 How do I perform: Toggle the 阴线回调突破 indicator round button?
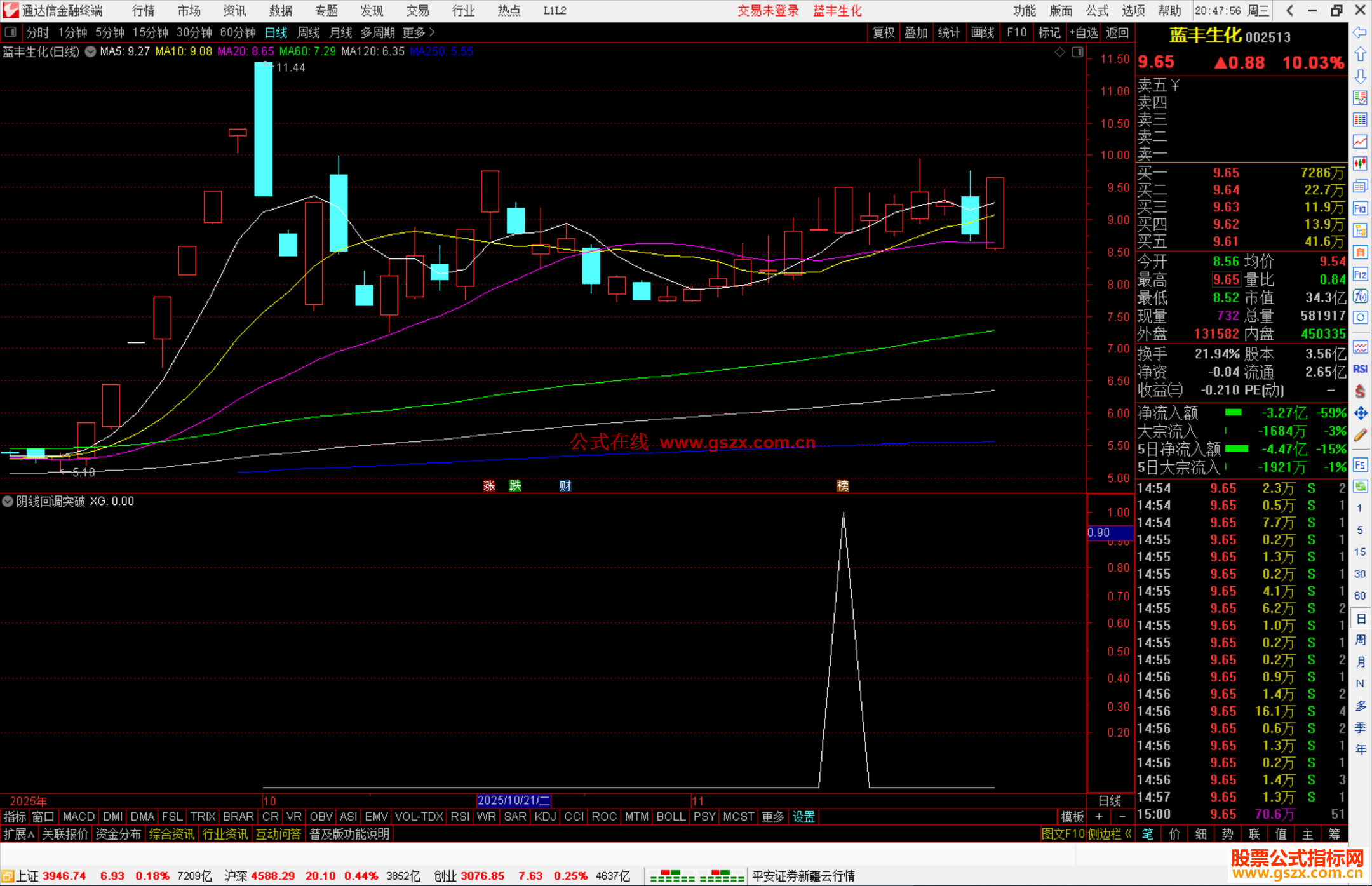(x=8, y=501)
